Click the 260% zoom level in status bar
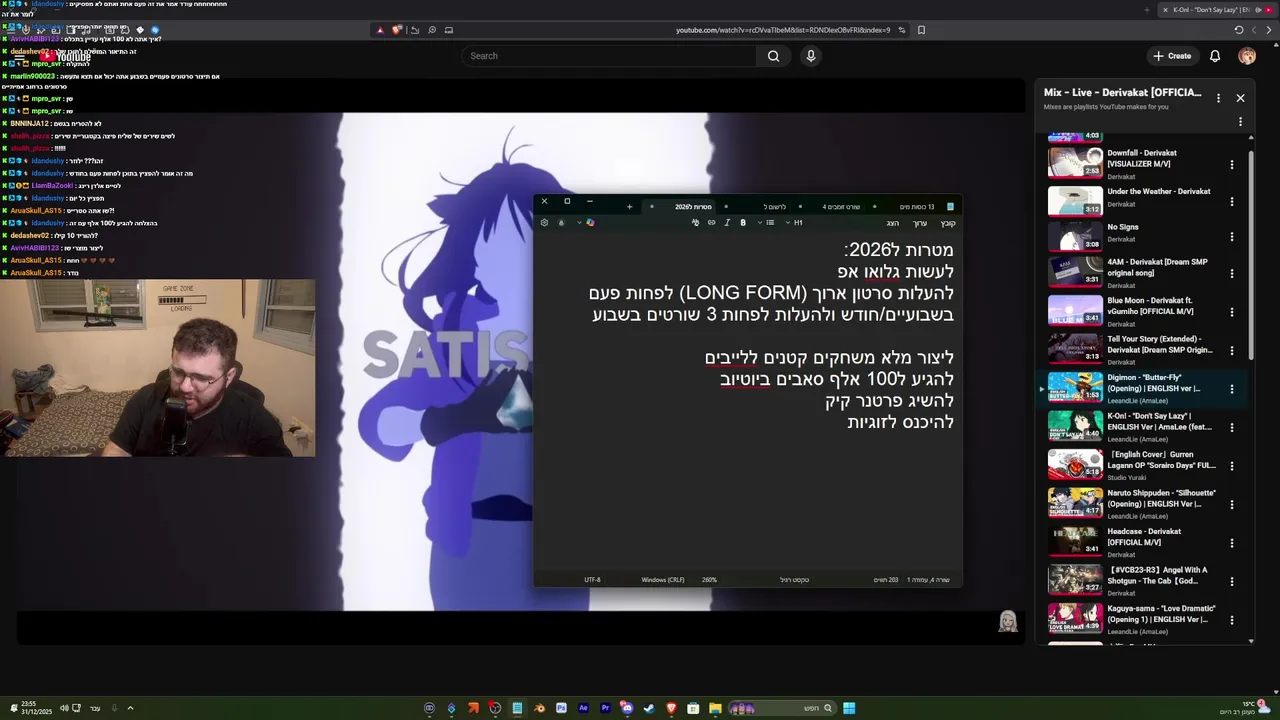The width and height of the screenshot is (1280, 720). (709, 580)
